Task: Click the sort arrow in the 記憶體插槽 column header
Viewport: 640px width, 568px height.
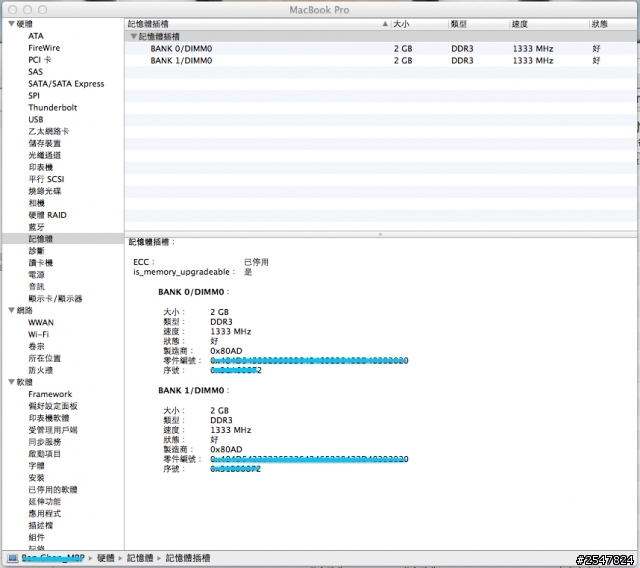Action: (384, 24)
